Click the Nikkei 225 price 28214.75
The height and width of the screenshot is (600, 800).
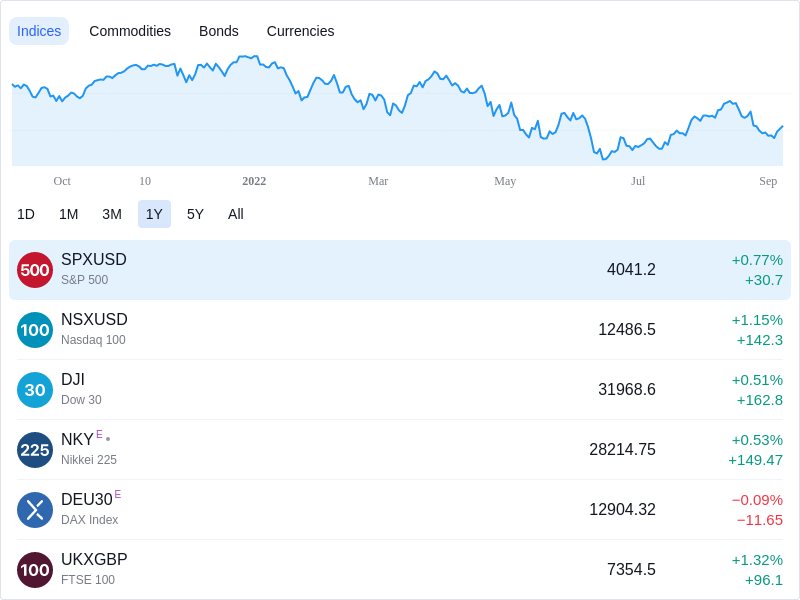pos(622,449)
